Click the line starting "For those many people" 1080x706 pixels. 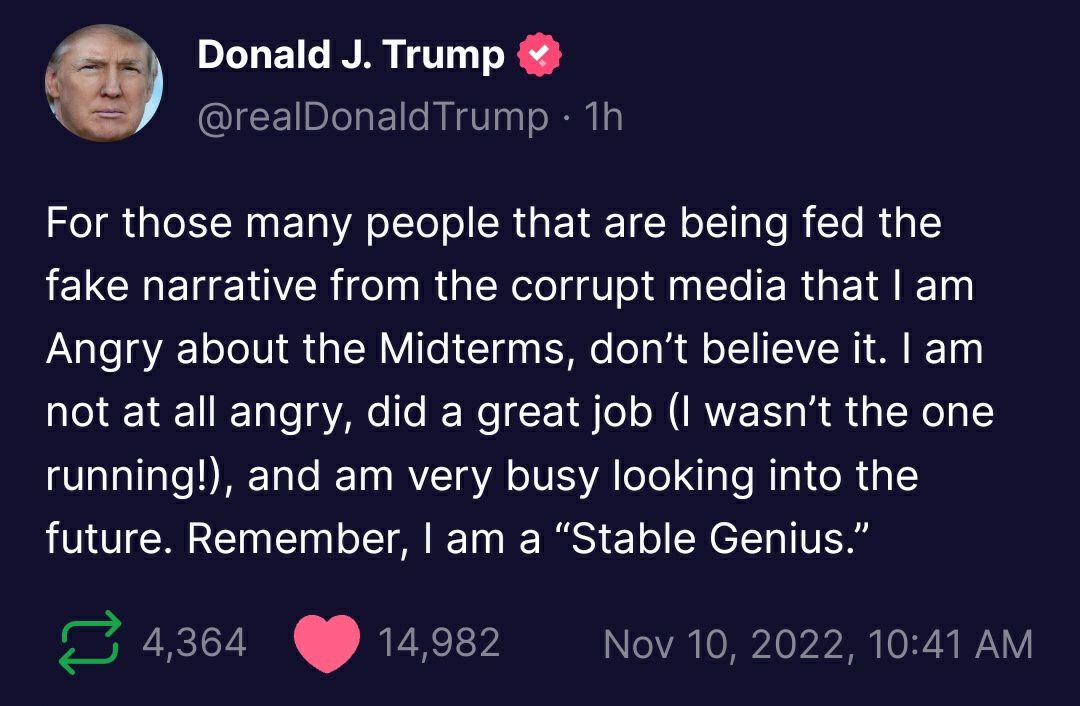click(x=494, y=224)
